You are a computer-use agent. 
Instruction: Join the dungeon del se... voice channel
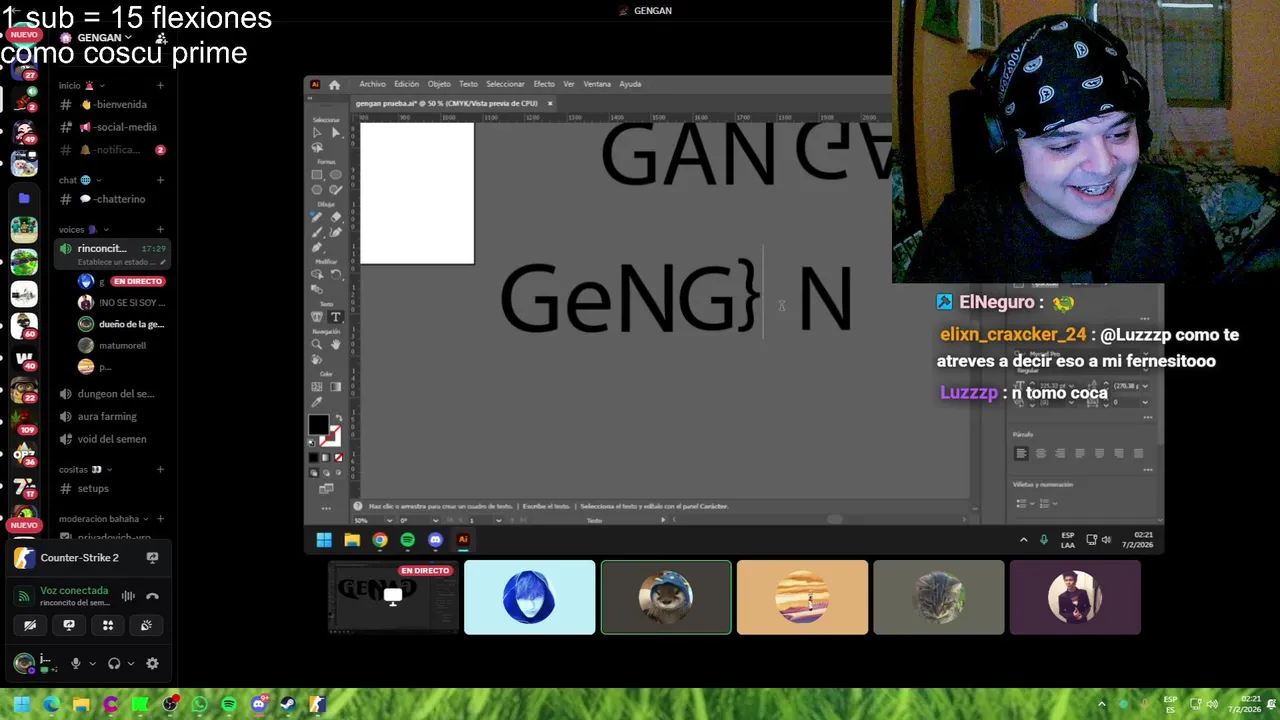tap(112, 394)
